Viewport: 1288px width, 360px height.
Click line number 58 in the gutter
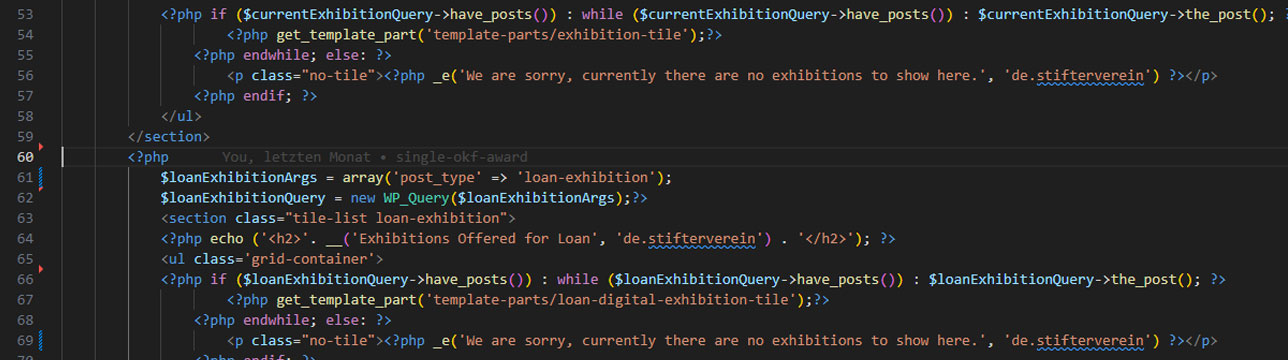click(26, 116)
